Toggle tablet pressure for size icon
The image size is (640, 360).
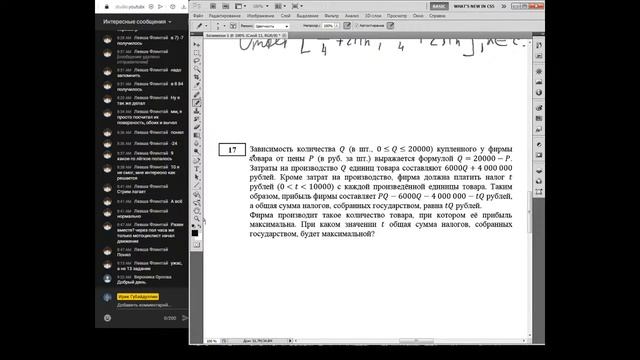coord(391,26)
